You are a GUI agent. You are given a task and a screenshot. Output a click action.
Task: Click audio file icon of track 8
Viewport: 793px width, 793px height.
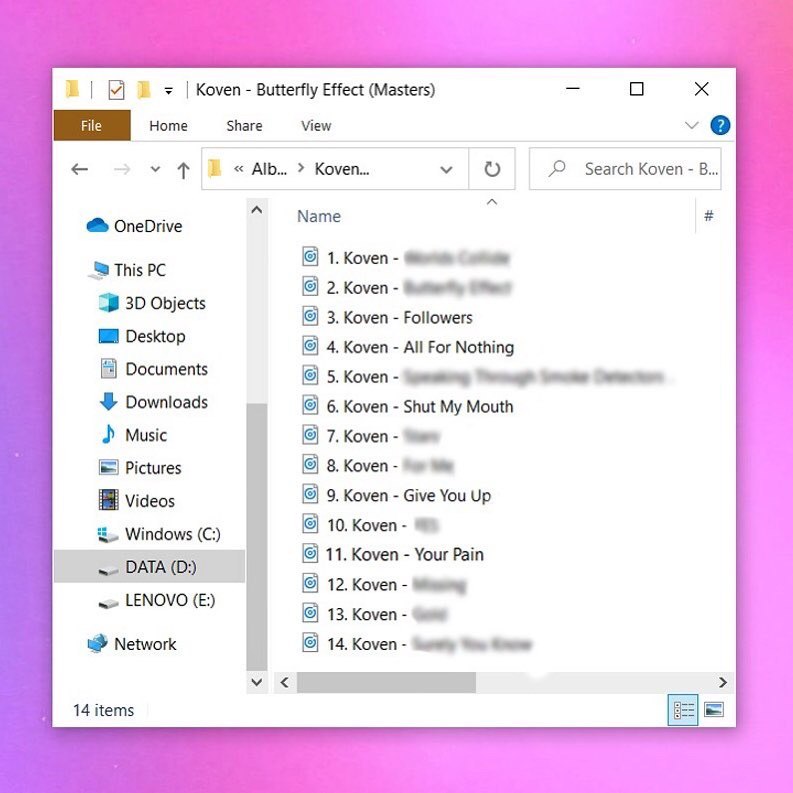coord(310,464)
